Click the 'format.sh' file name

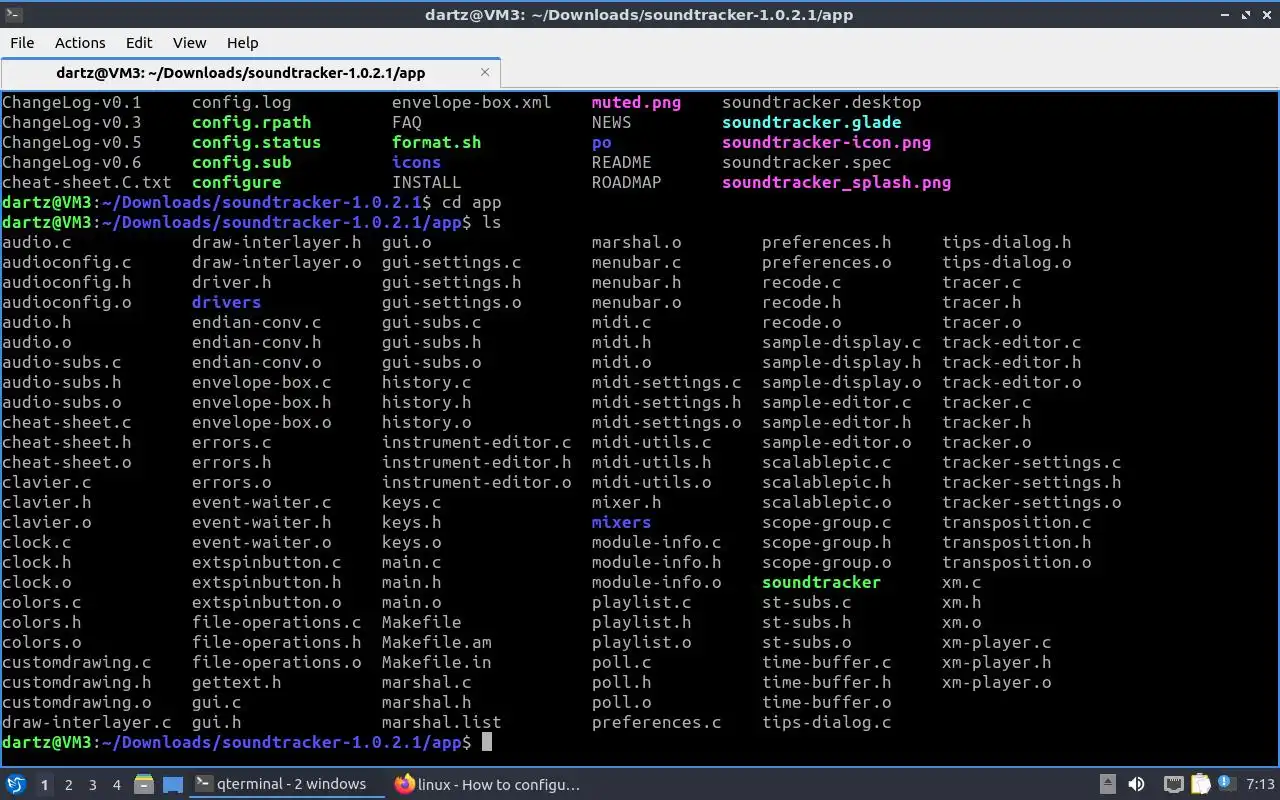437,142
